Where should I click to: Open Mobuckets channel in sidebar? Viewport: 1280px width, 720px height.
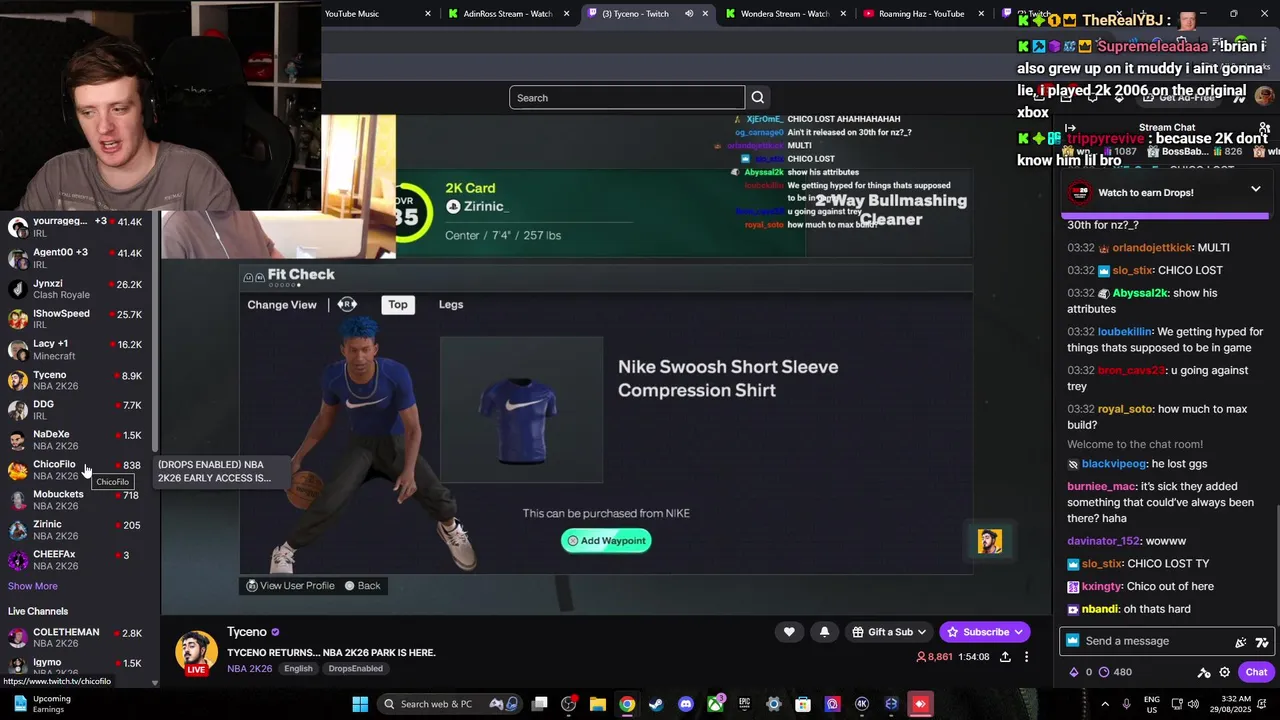75,500
